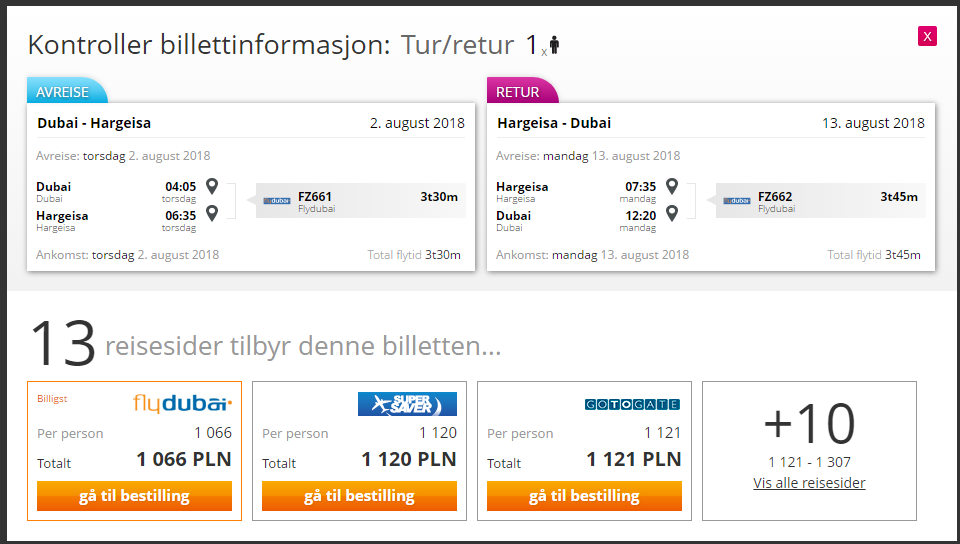Go to booking with Gotogate for 1 121 PLN
The height and width of the screenshot is (544, 960).
(x=584, y=496)
